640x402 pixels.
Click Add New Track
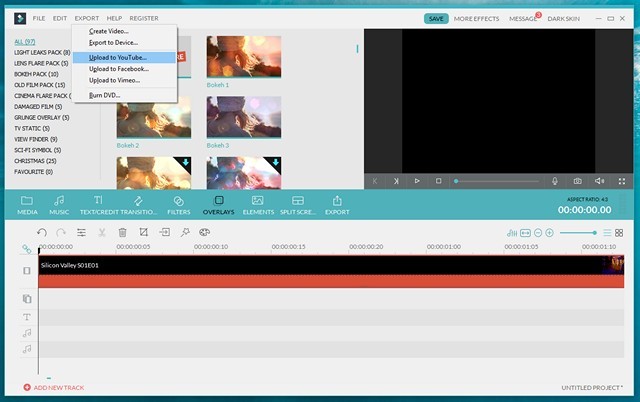click(x=54, y=387)
